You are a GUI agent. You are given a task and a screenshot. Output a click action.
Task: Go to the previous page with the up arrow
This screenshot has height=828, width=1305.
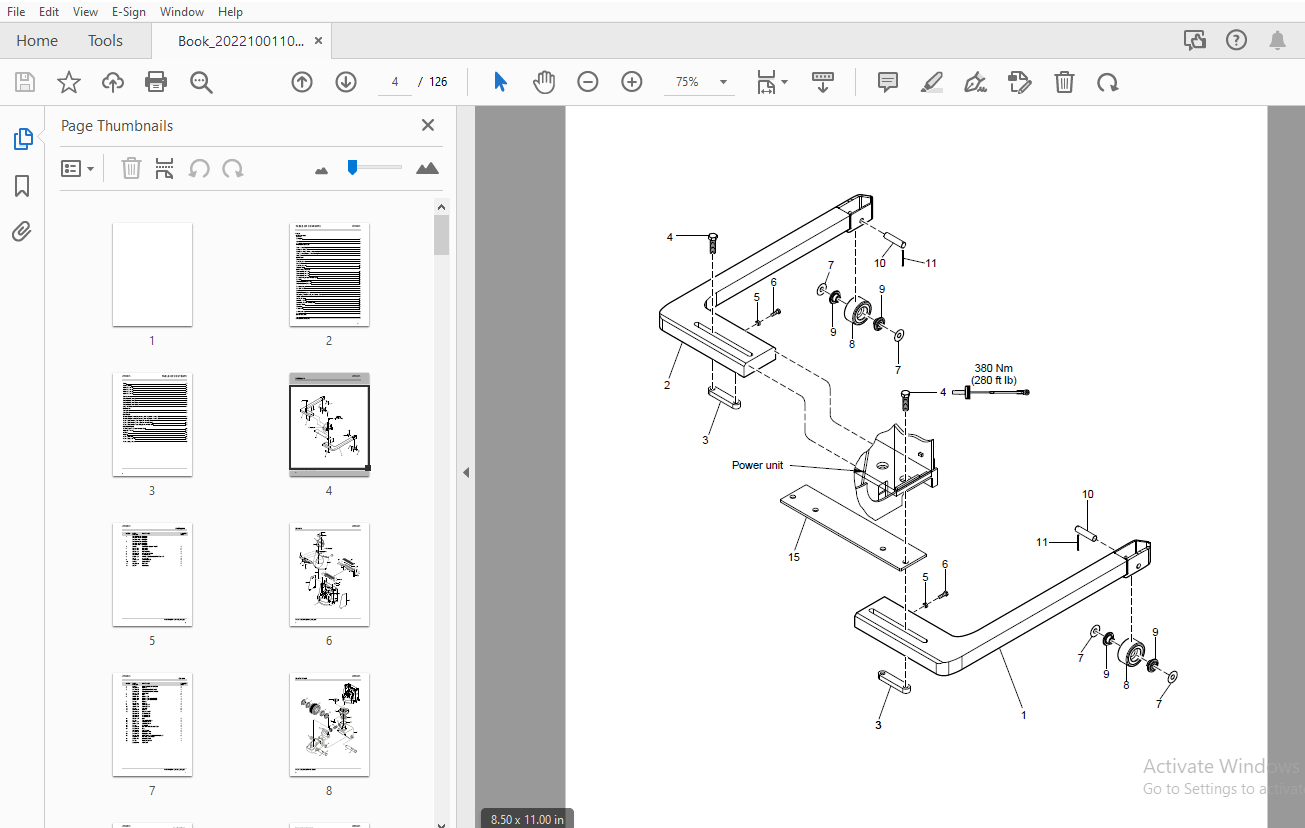pyautogui.click(x=302, y=82)
